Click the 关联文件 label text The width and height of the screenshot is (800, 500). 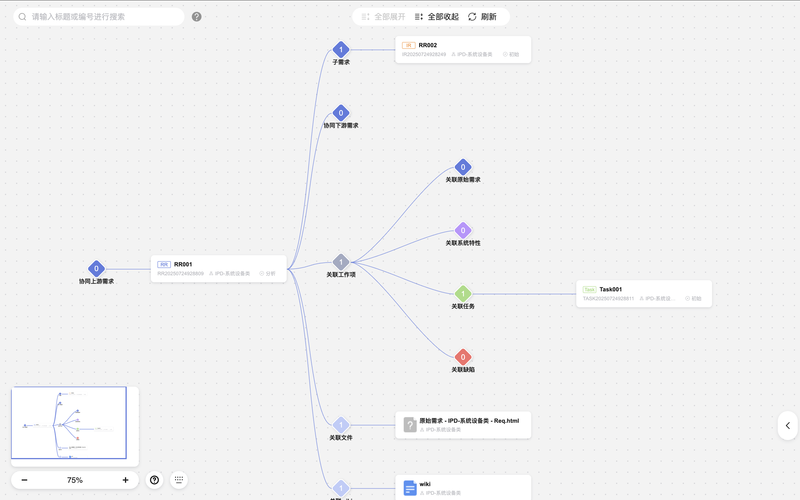(x=341, y=437)
